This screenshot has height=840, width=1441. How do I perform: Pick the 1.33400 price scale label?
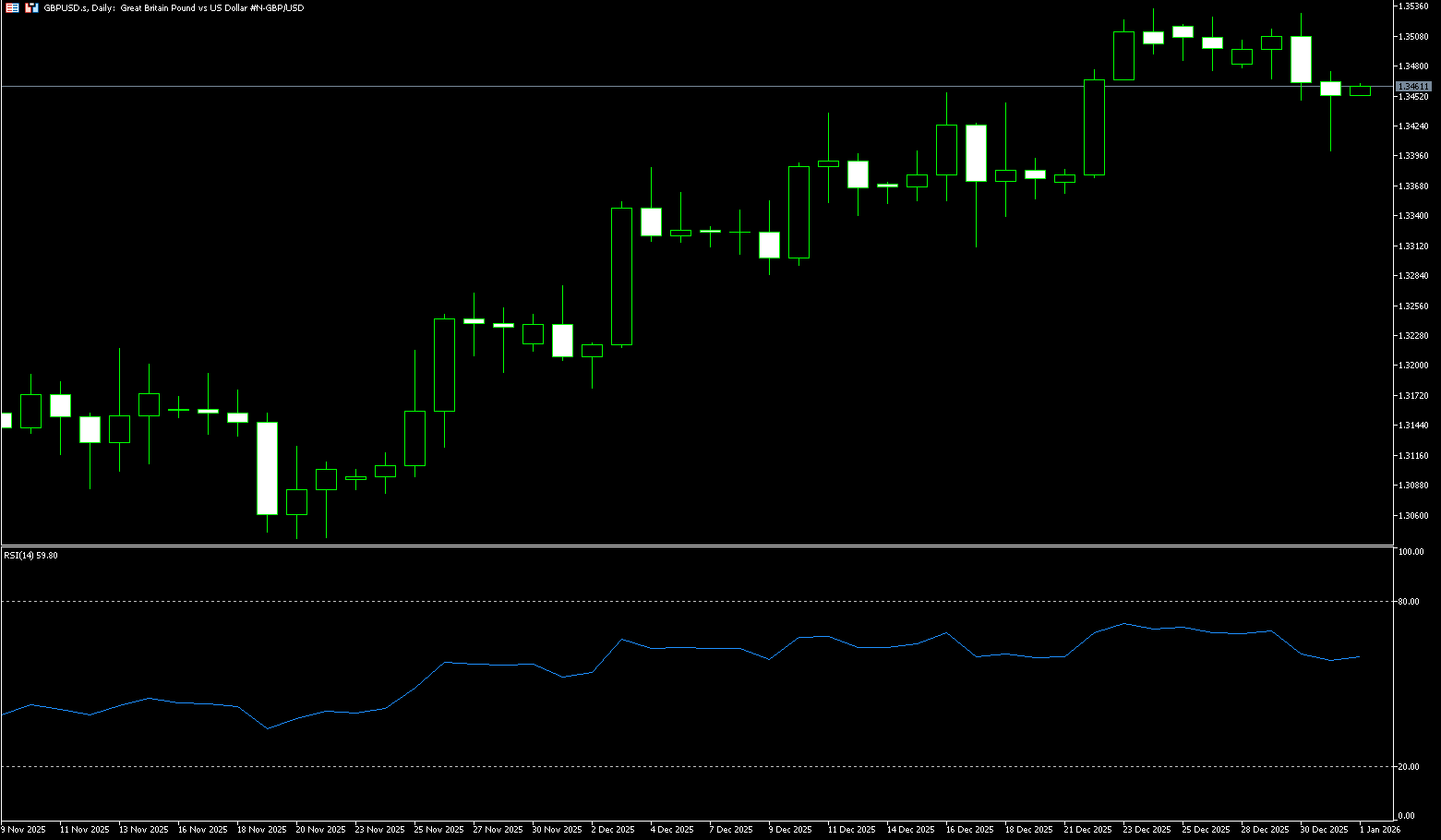click(x=1413, y=216)
